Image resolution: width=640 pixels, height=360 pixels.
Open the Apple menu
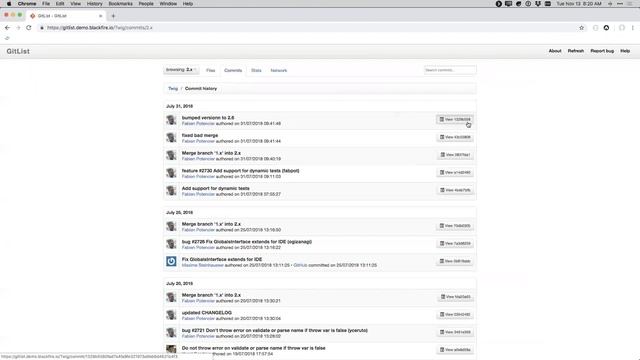click(9, 4)
